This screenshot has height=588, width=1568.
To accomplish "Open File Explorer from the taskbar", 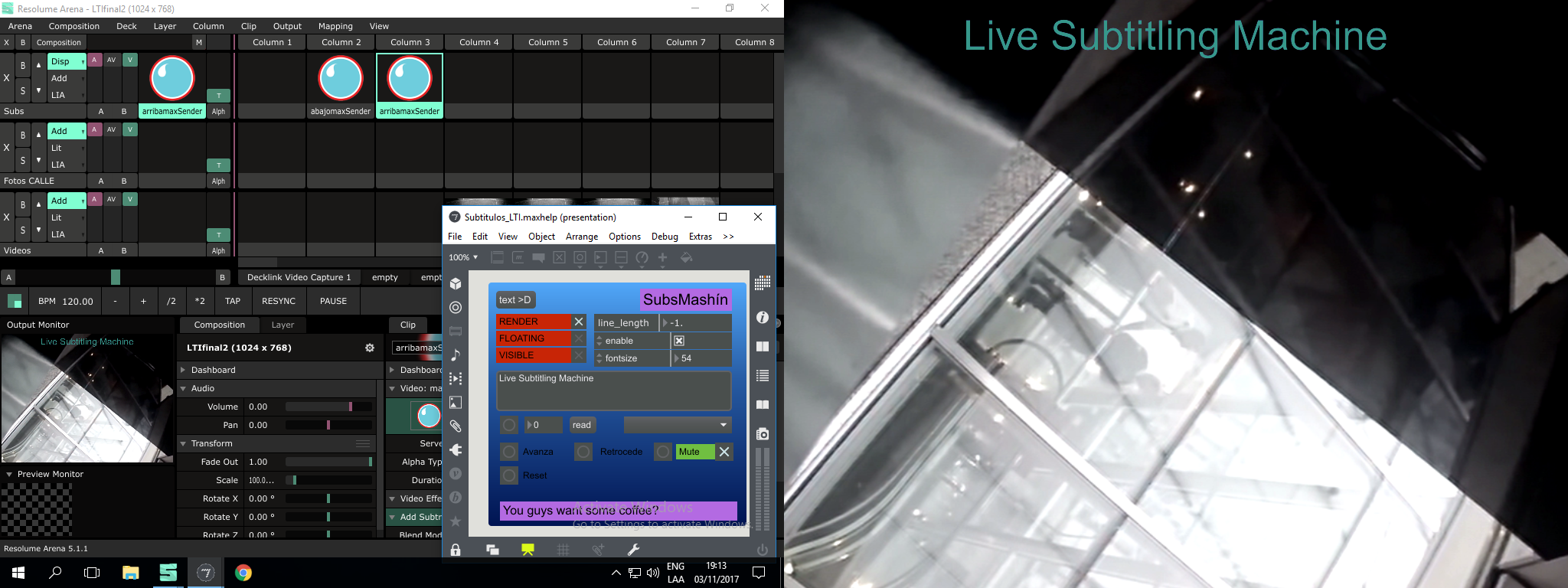I will 130,573.
